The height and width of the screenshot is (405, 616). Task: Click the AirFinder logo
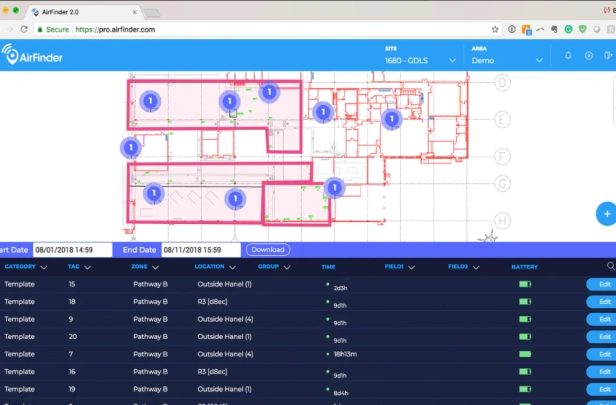tap(32, 55)
